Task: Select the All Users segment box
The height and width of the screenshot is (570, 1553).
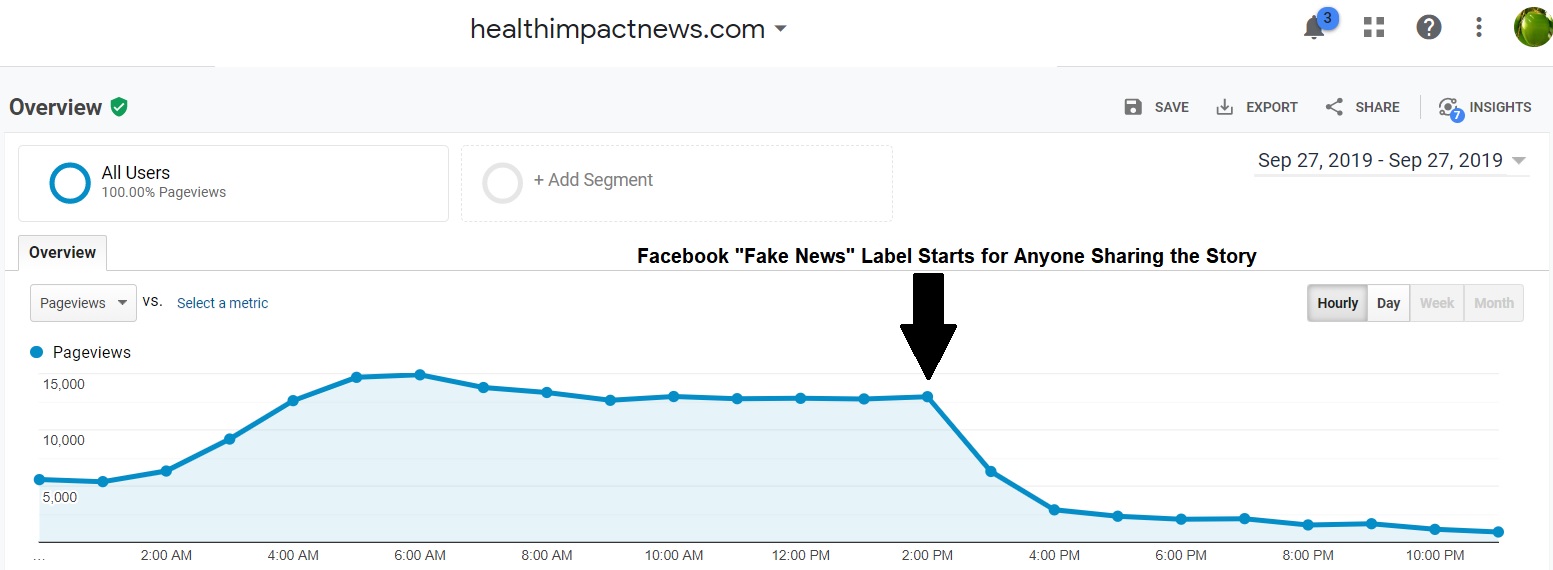Action: [233, 183]
